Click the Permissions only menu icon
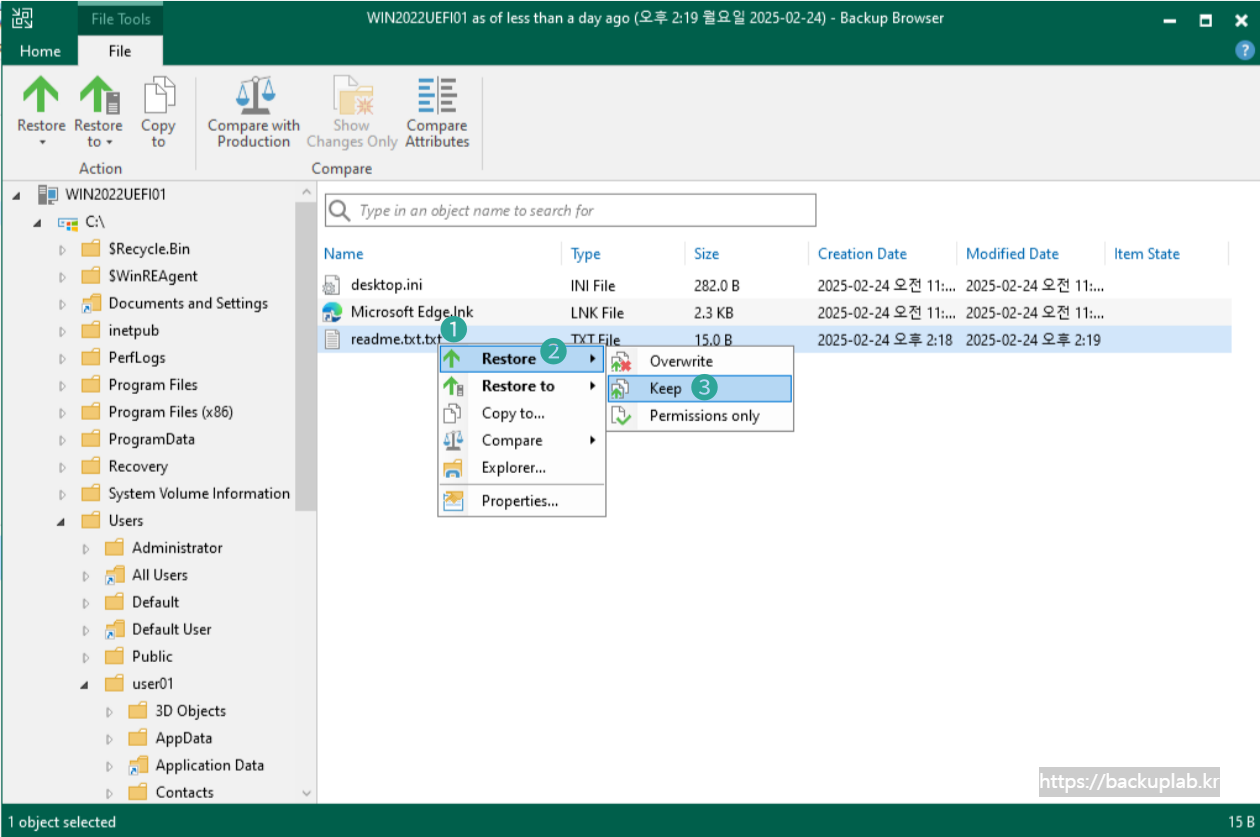This screenshot has height=837, width=1260. (x=622, y=416)
